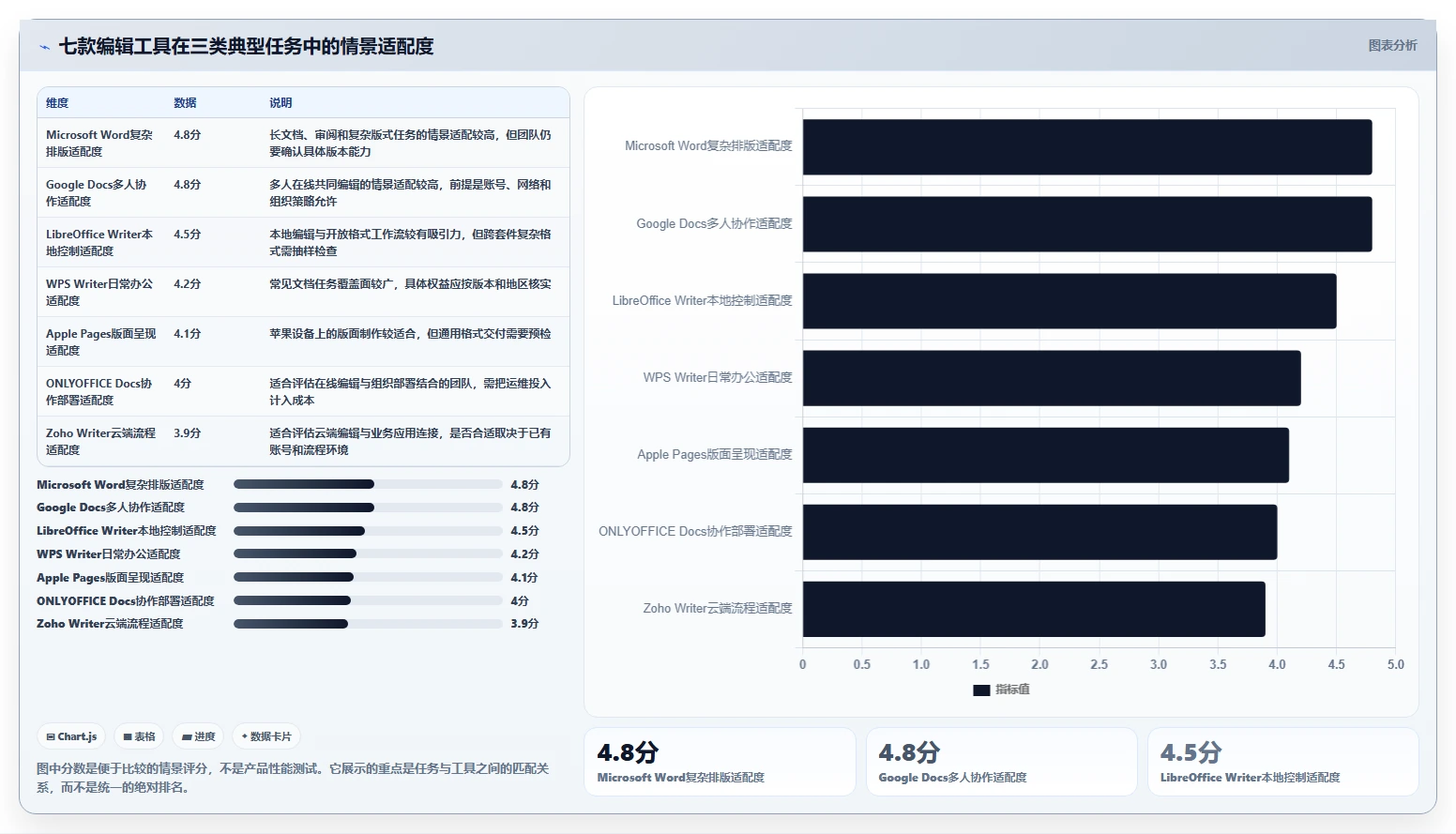The width and height of the screenshot is (1456, 834).
Task: Open the 4.8分 Microsoft Word summary card
Action: tap(720, 762)
